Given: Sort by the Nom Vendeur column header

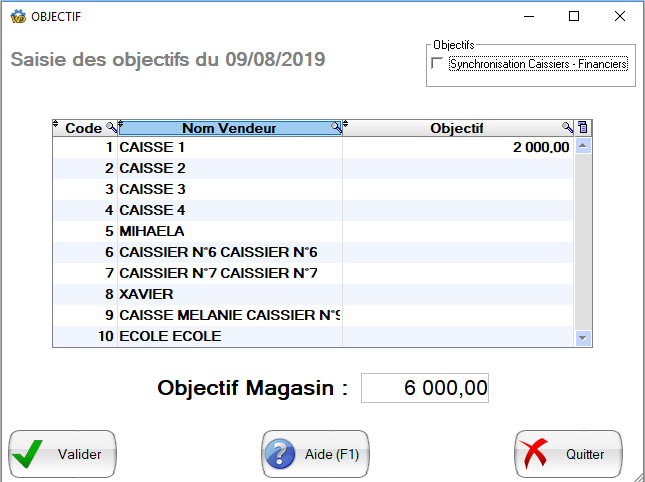Looking at the screenshot, I should click(x=229, y=128).
